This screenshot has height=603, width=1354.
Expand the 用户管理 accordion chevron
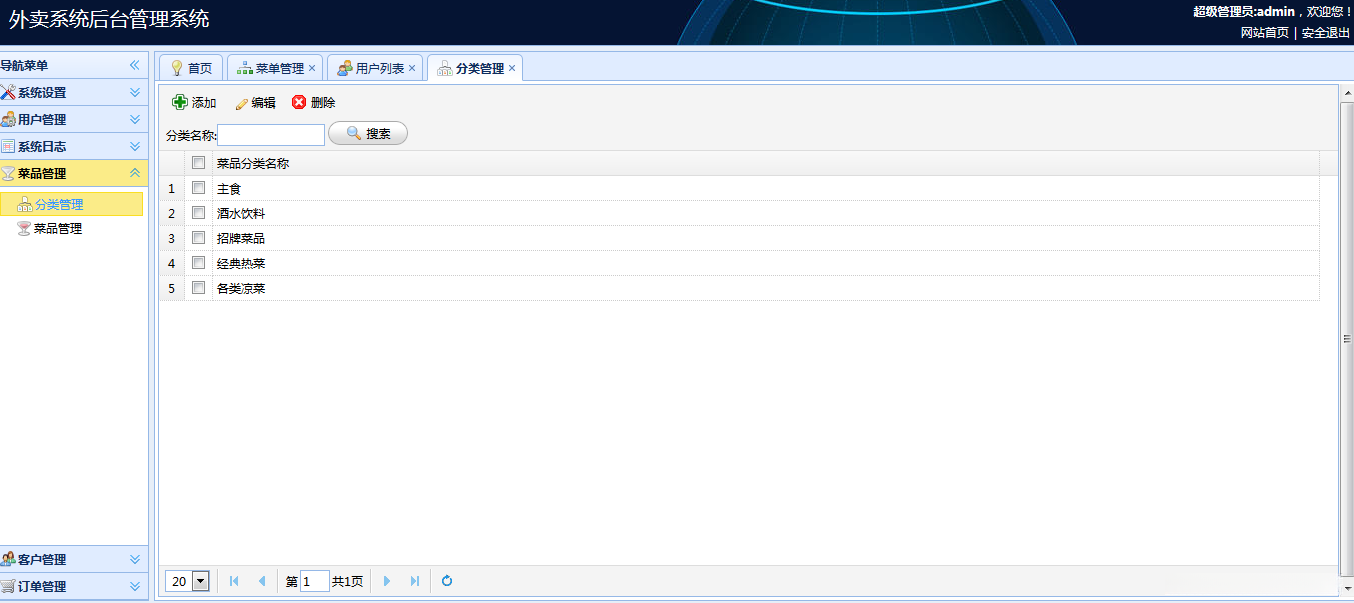point(134,119)
